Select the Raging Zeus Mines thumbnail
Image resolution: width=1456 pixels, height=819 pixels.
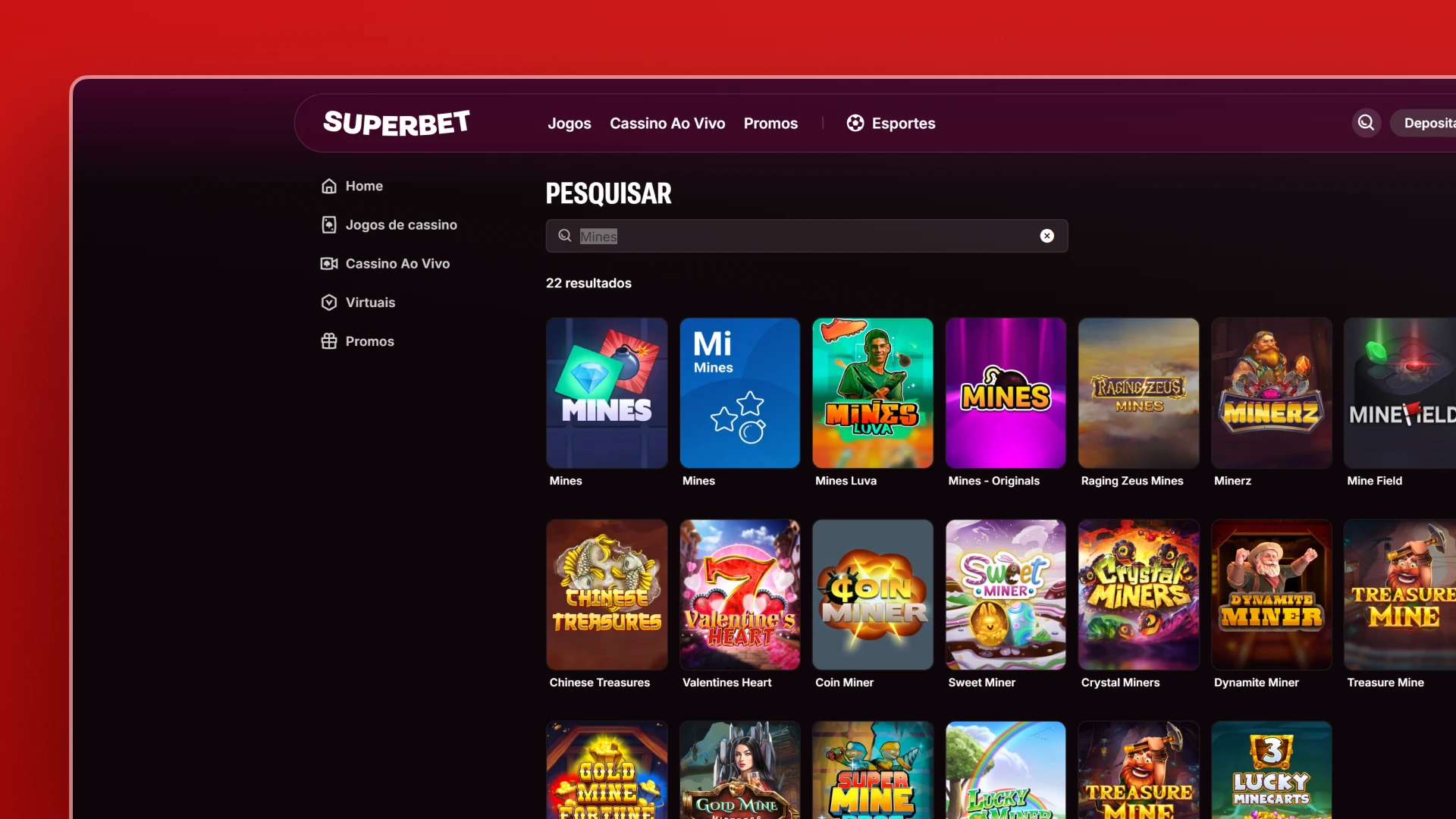point(1138,393)
